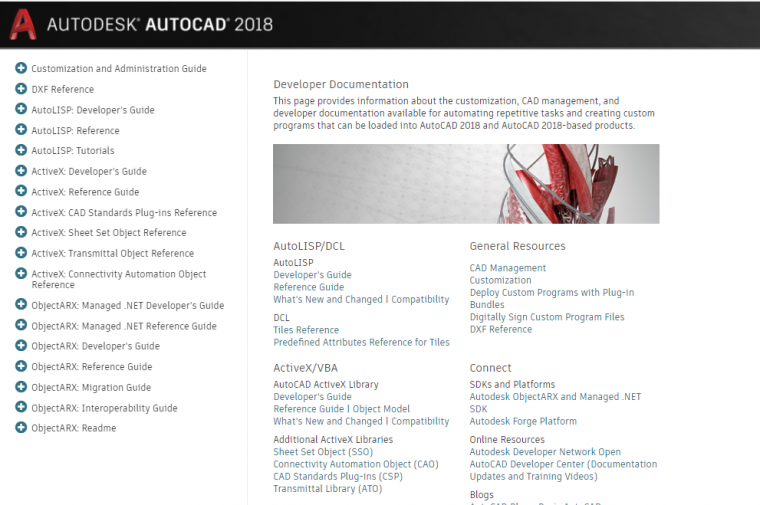760x505 pixels.
Task: Open the Autodesk Forge Platform link
Action: pos(523,421)
